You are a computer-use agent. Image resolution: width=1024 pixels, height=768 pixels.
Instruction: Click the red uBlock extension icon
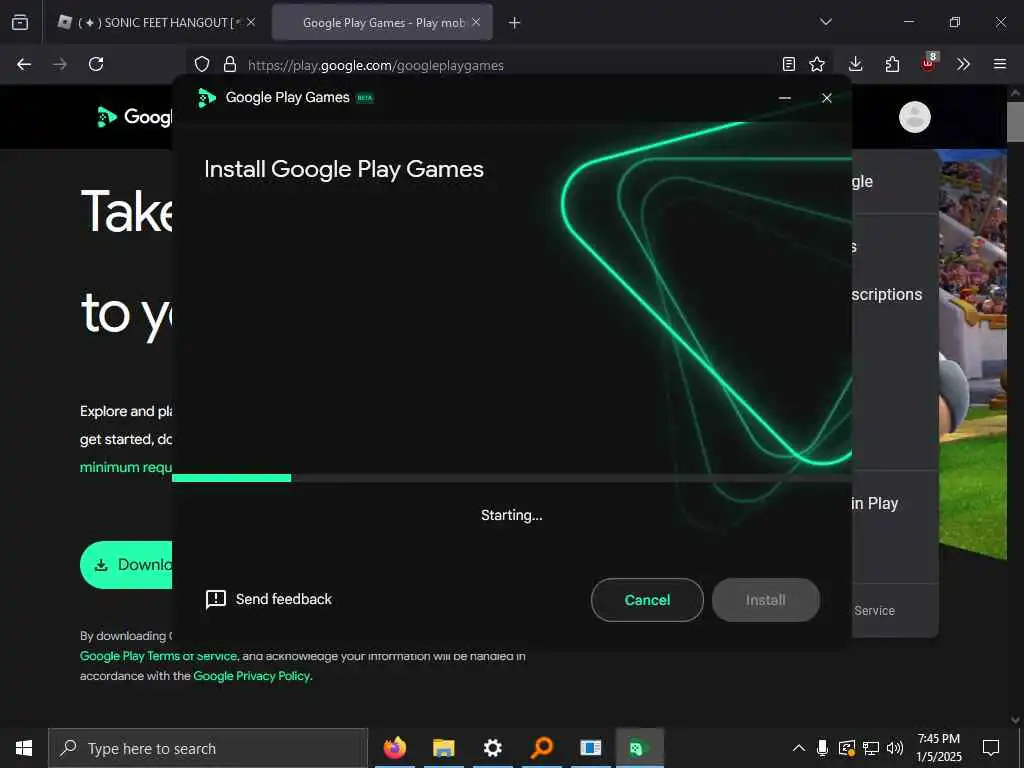[929, 63]
